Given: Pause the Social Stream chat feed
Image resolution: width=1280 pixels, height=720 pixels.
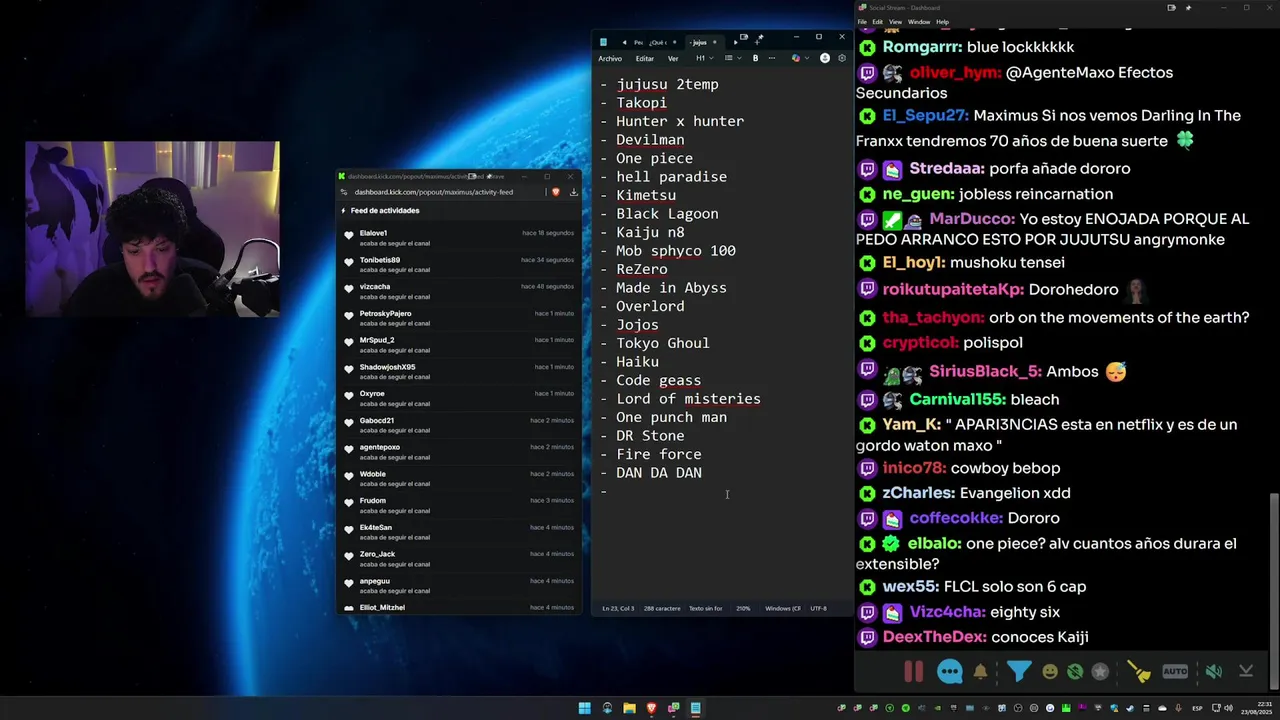Looking at the screenshot, I should click(913, 672).
